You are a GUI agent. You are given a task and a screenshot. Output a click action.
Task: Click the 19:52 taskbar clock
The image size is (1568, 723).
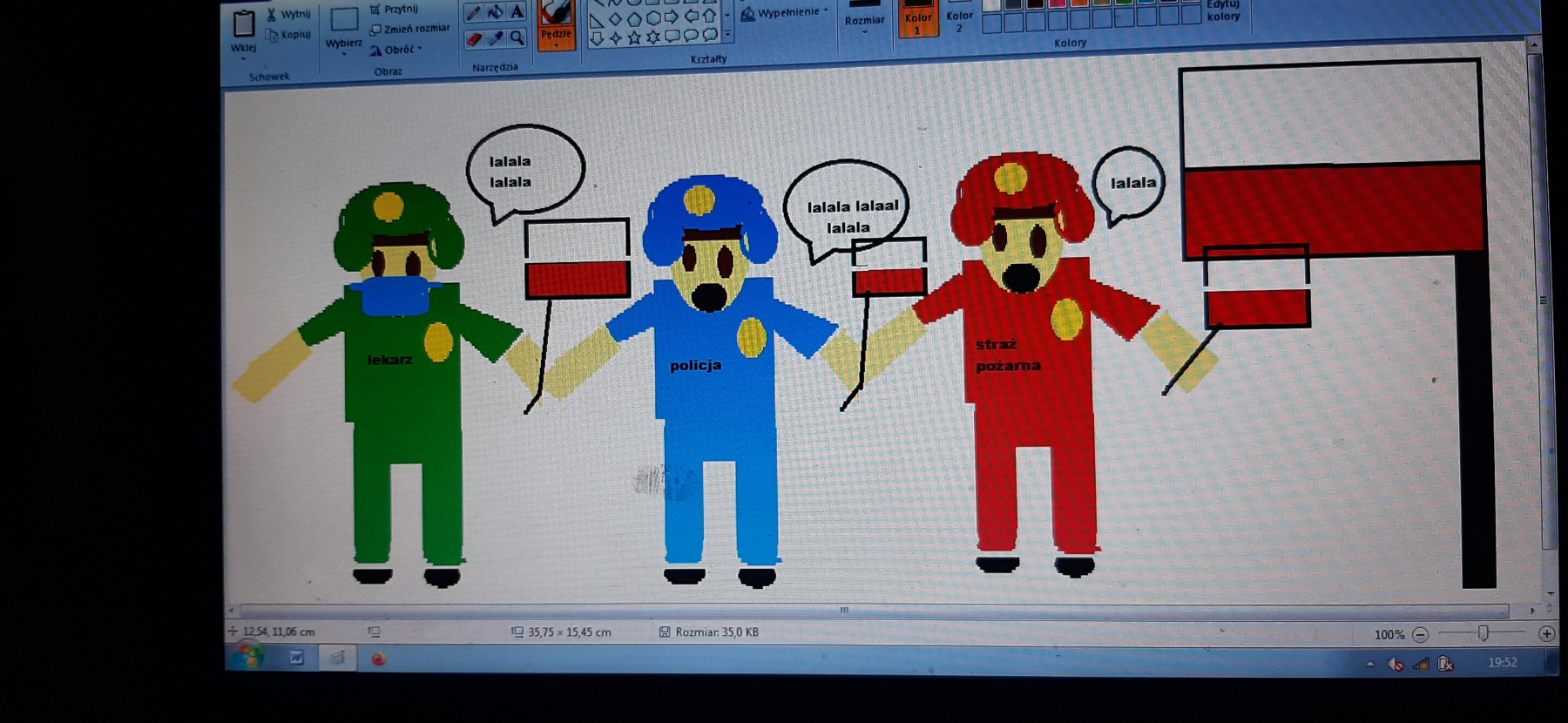click(1503, 662)
